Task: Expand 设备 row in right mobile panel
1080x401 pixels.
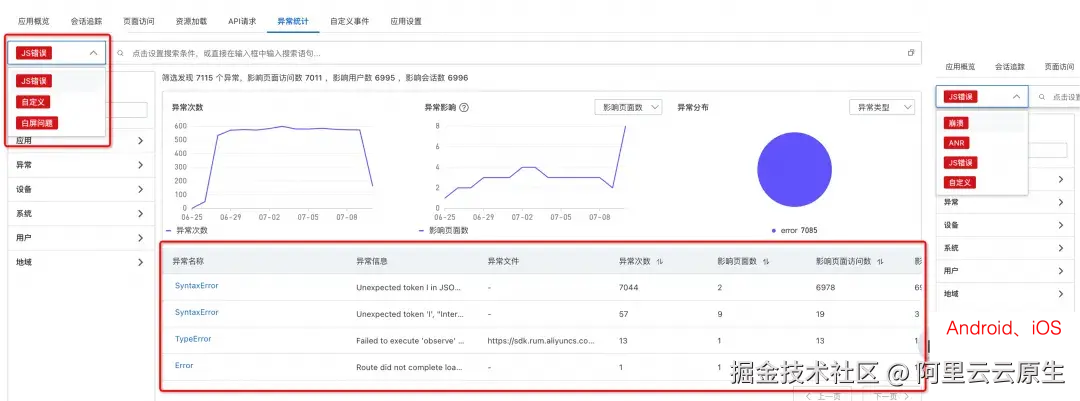Action: 1006,225
